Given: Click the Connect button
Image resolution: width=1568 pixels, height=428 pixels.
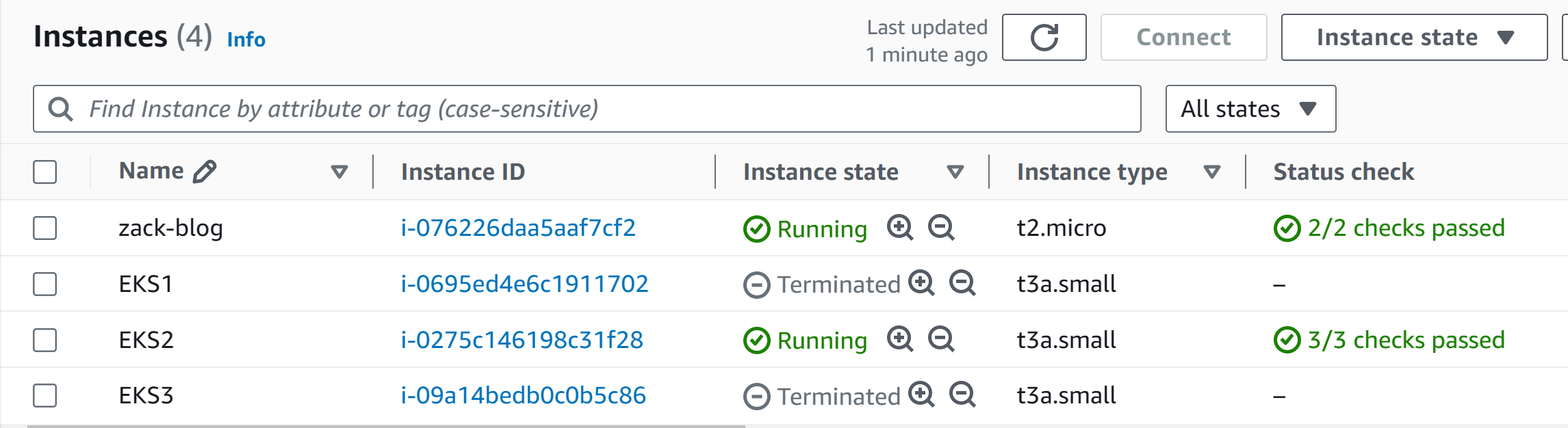Looking at the screenshot, I should (1183, 38).
